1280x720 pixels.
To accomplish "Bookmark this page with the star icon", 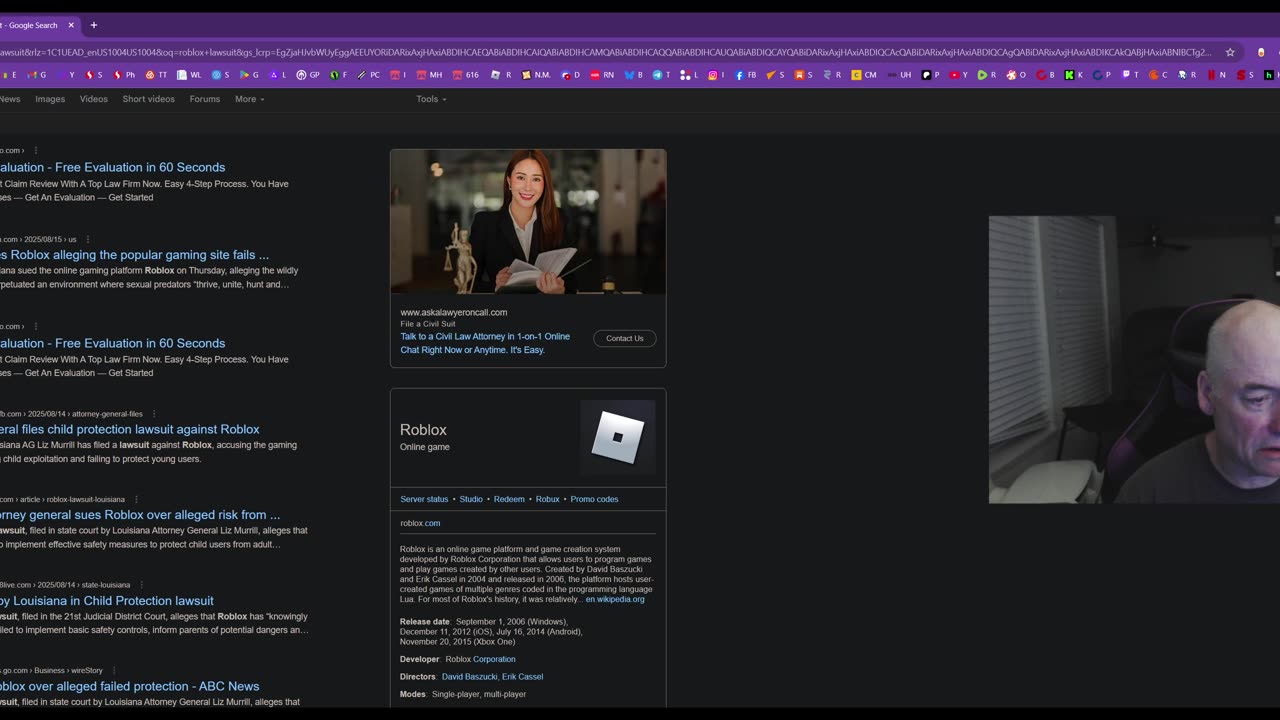I will click(1231, 52).
